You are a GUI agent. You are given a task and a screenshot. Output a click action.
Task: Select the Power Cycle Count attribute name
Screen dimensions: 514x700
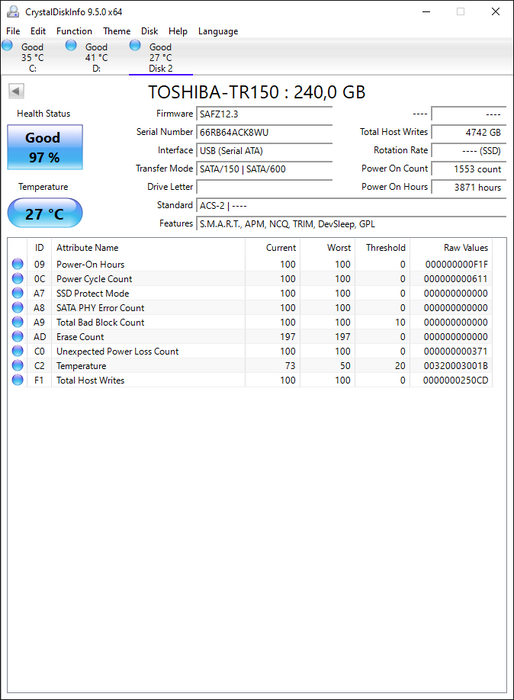click(x=94, y=279)
